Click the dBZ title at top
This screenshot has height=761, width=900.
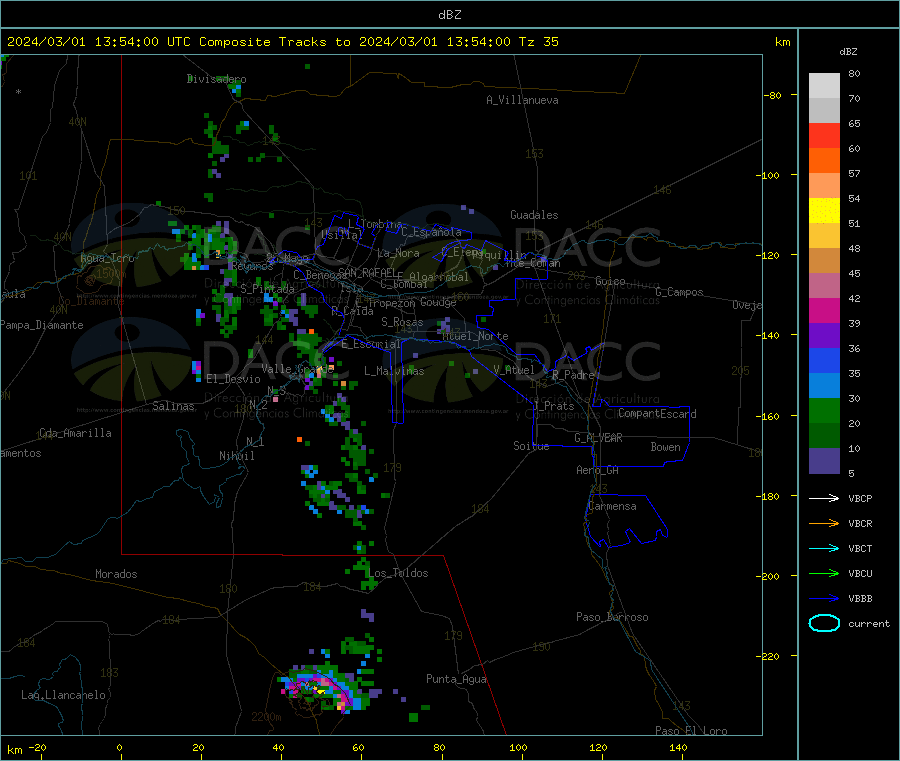pyautogui.click(x=449, y=15)
